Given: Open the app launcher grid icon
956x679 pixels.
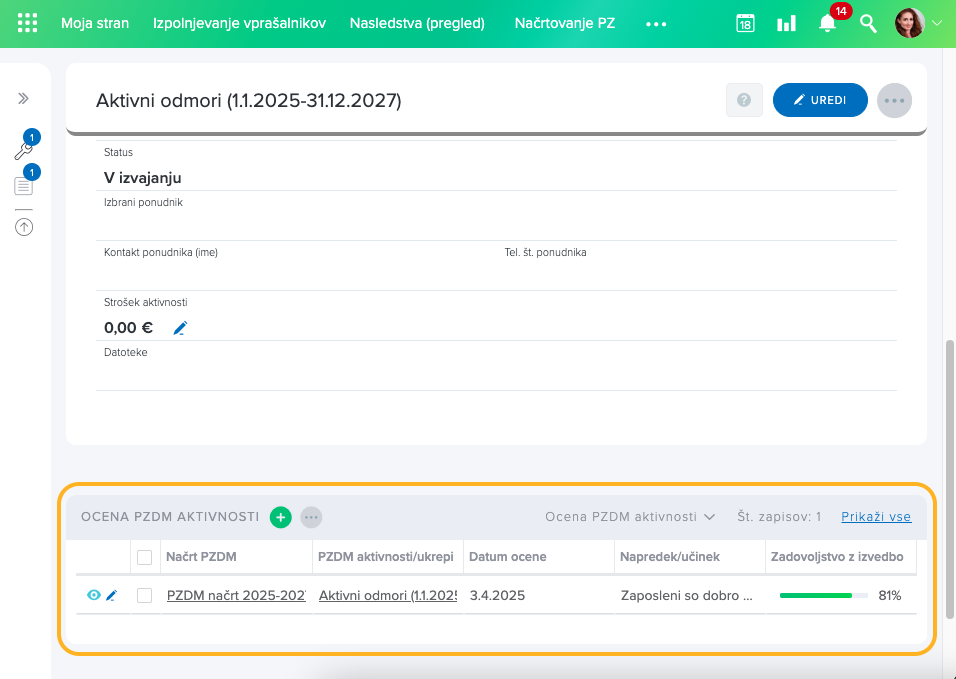Looking at the screenshot, I should tap(28, 23).
